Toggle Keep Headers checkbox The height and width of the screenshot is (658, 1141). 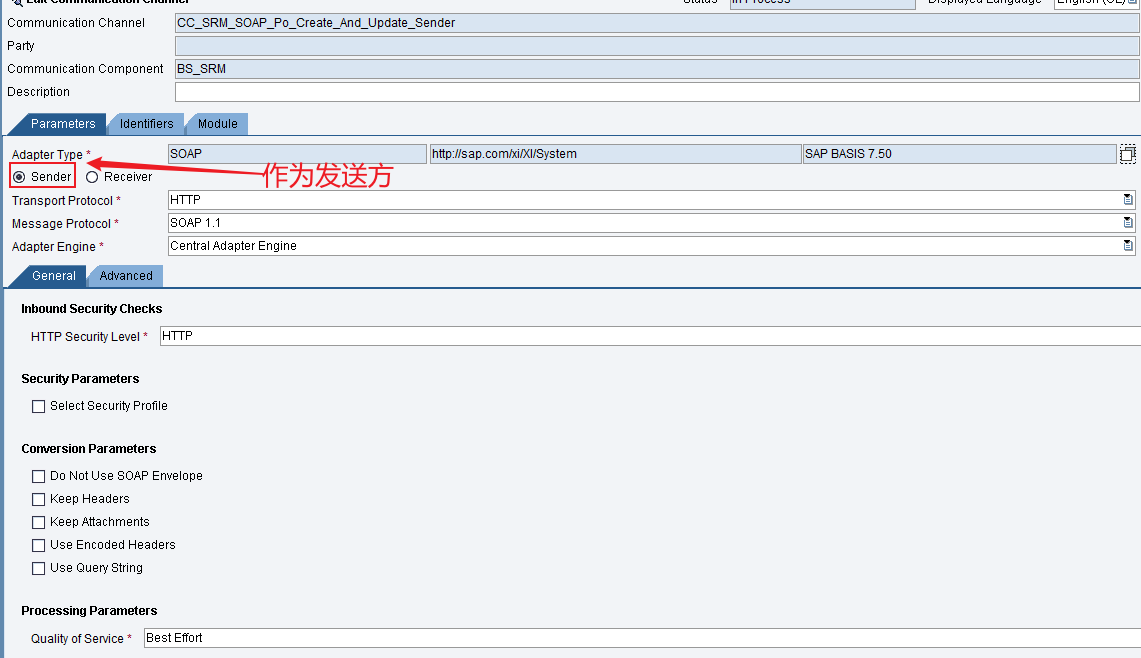(39, 499)
